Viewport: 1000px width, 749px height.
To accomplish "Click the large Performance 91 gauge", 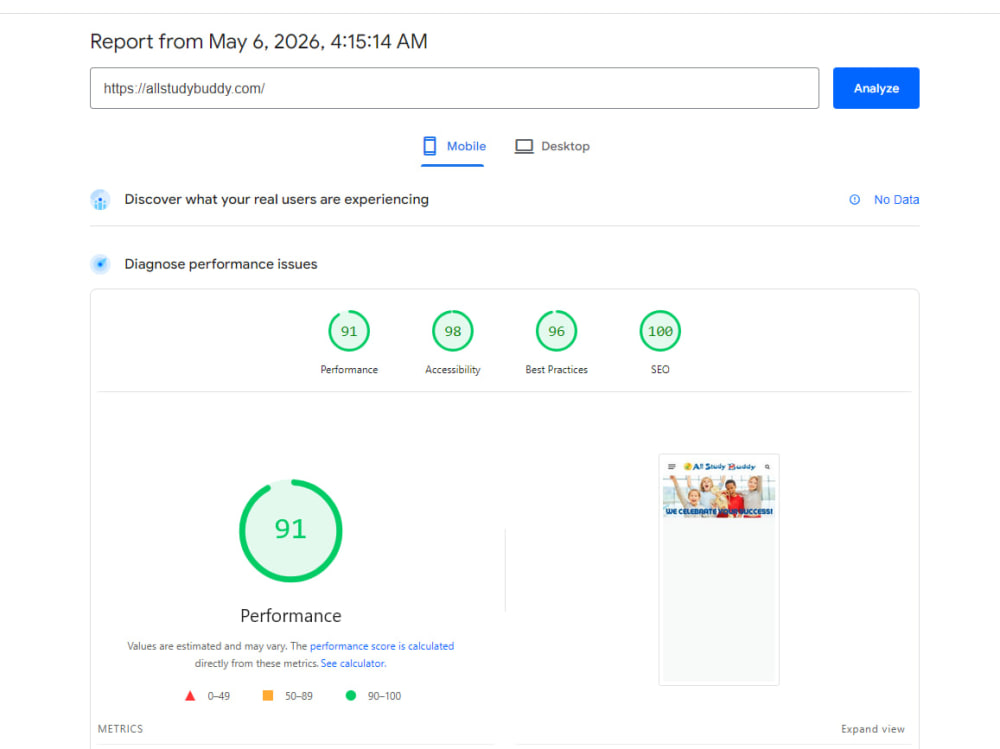I will [x=291, y=530].
